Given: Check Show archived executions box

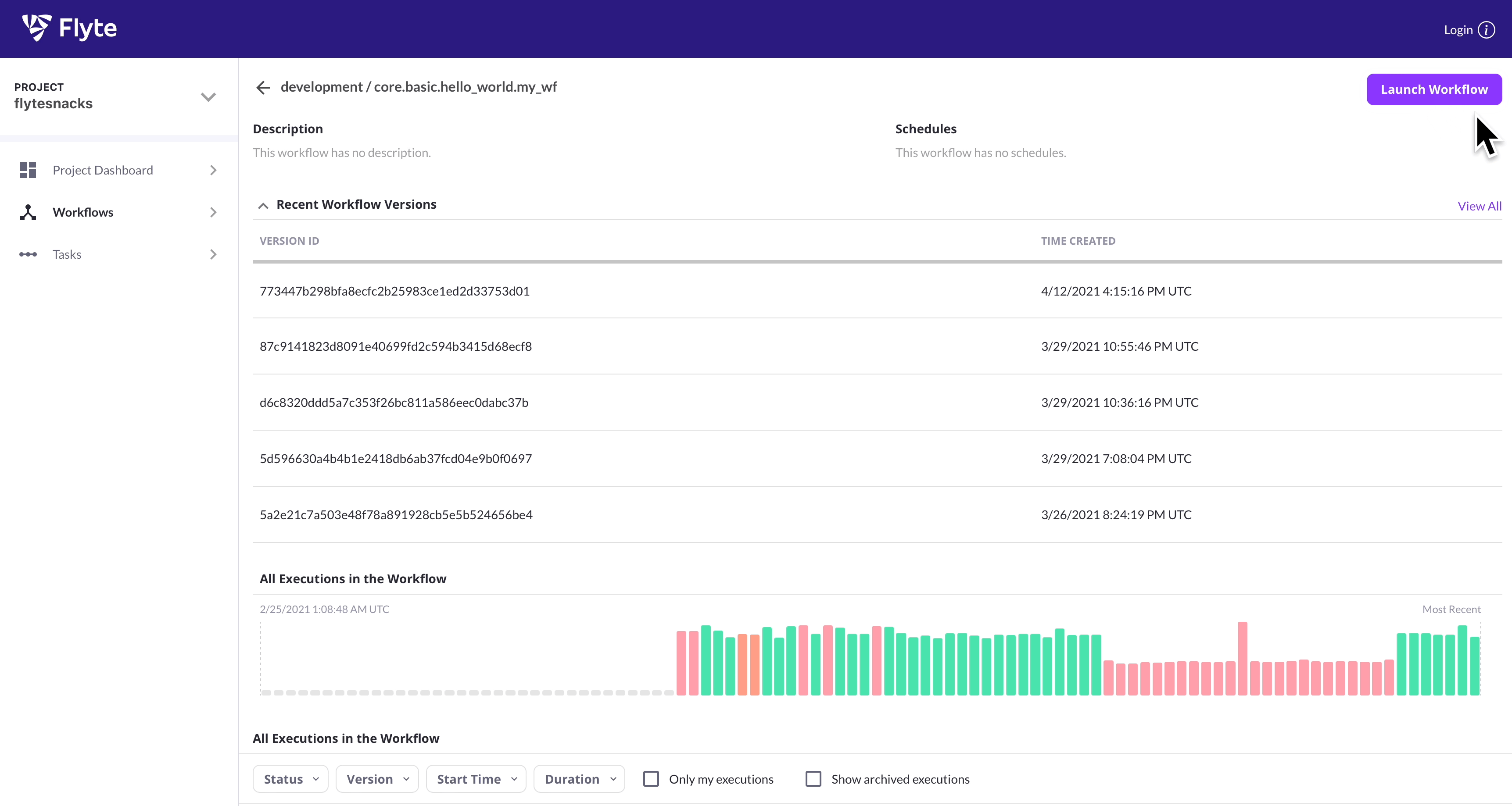Looking at the screenshot, I should [813, 779].
